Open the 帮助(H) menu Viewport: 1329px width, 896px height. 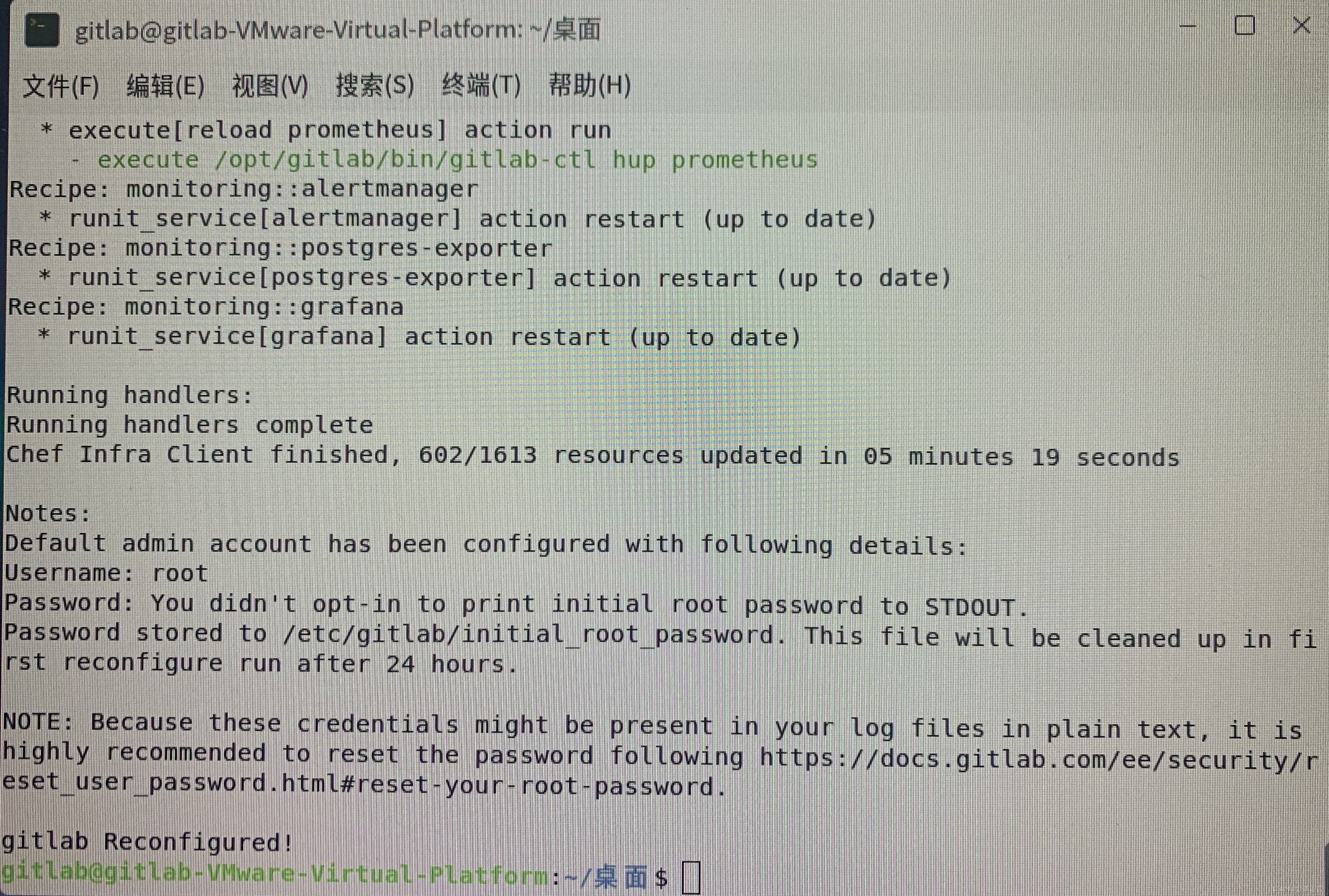click(589, 86)
